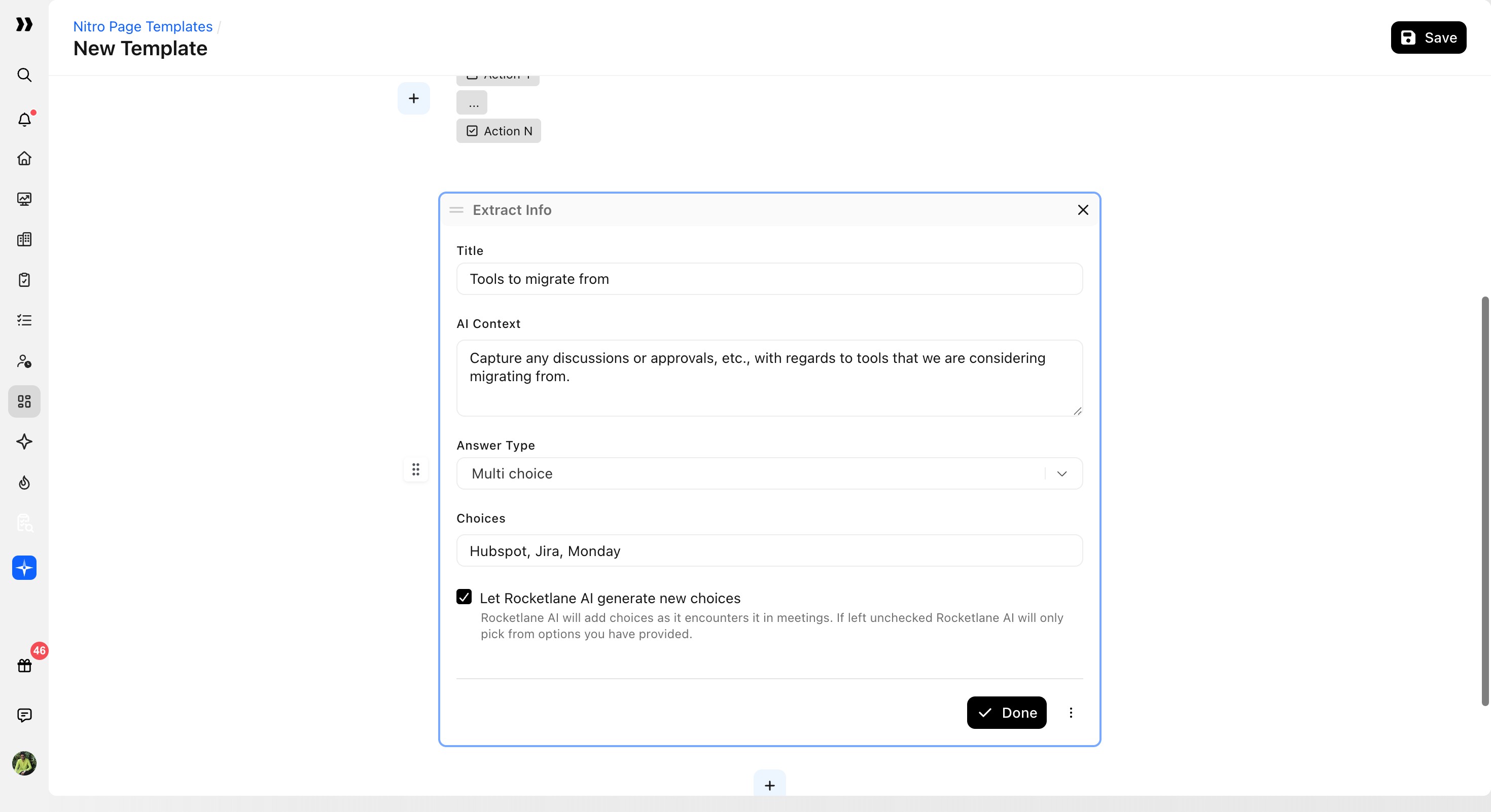Open the highlighted templates grid icon

[24, 401]
